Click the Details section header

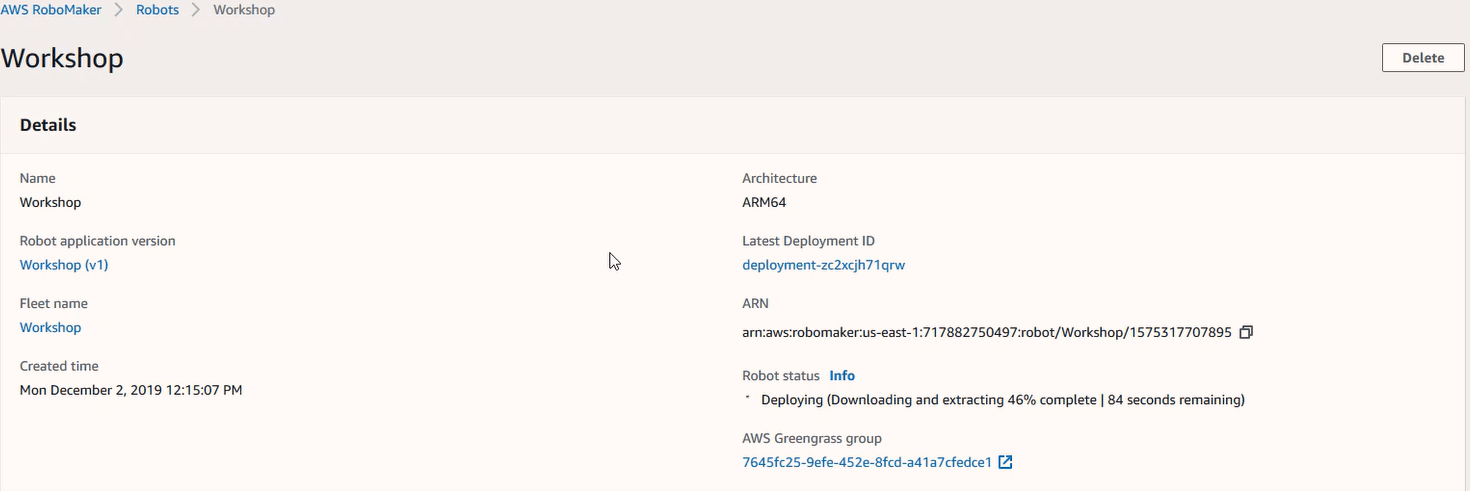coord(48,125)
